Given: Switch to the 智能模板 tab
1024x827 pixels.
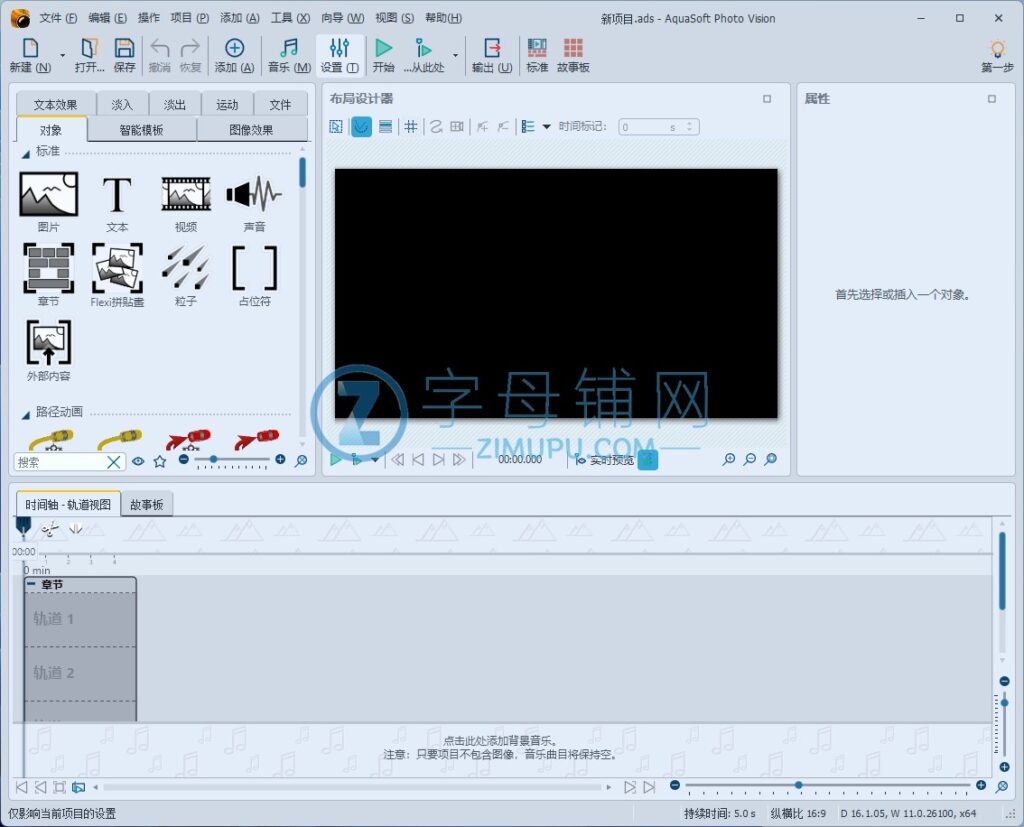Looking at the screenshot, I should (x=141, y=130).
